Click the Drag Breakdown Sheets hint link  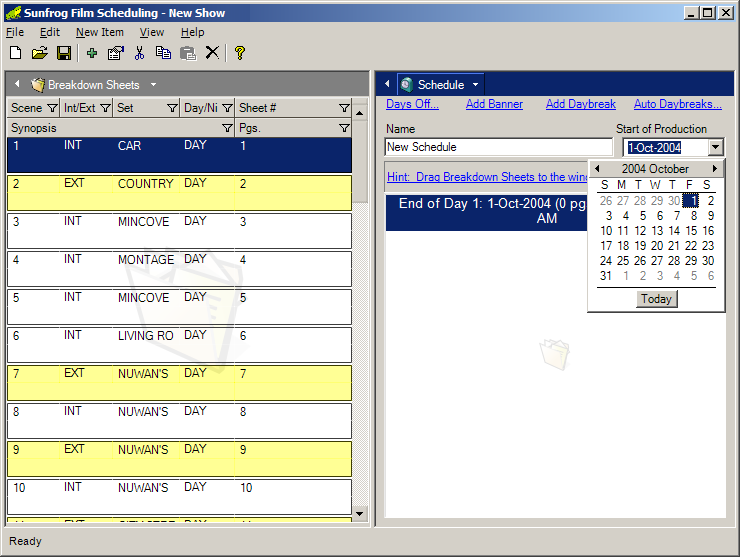(x=487, y=177)
